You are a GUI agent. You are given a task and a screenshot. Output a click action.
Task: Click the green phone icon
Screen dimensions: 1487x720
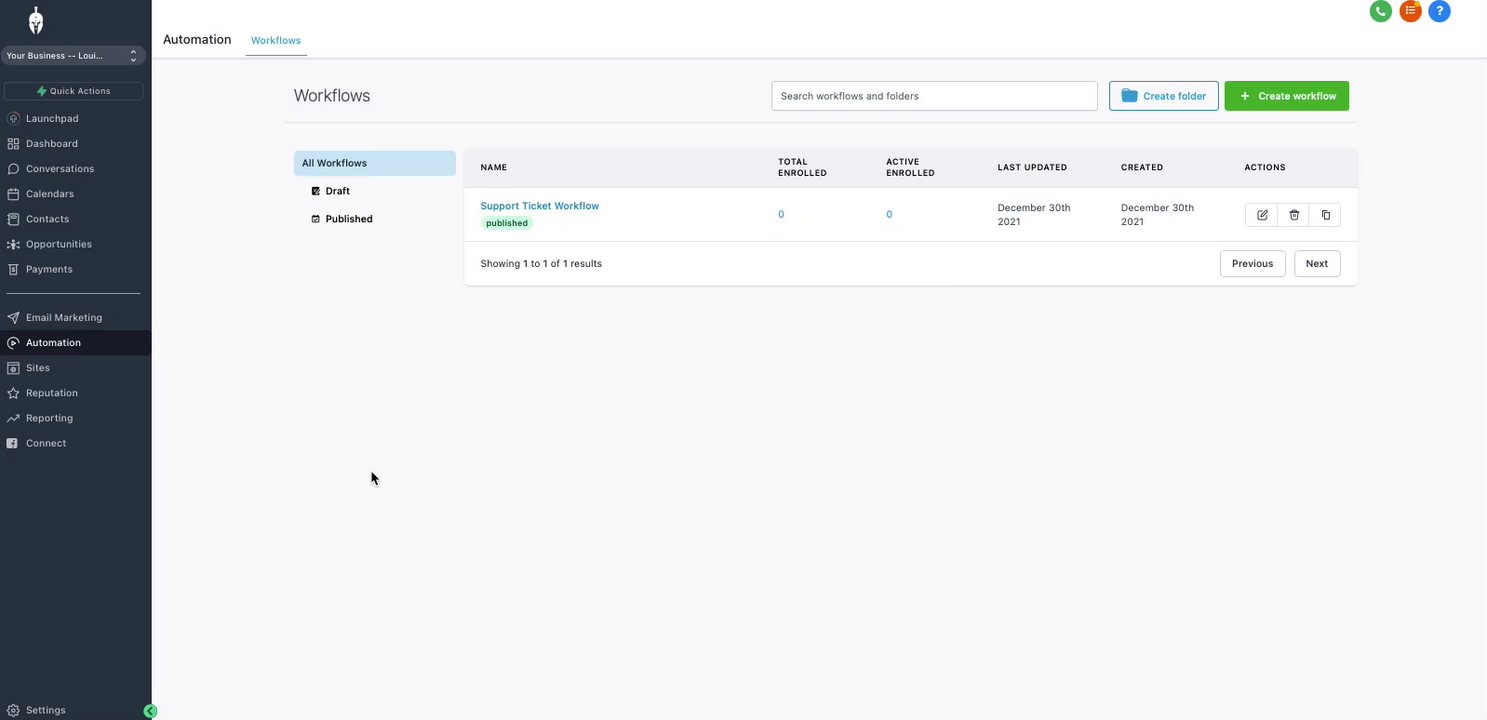(1381, 12)
